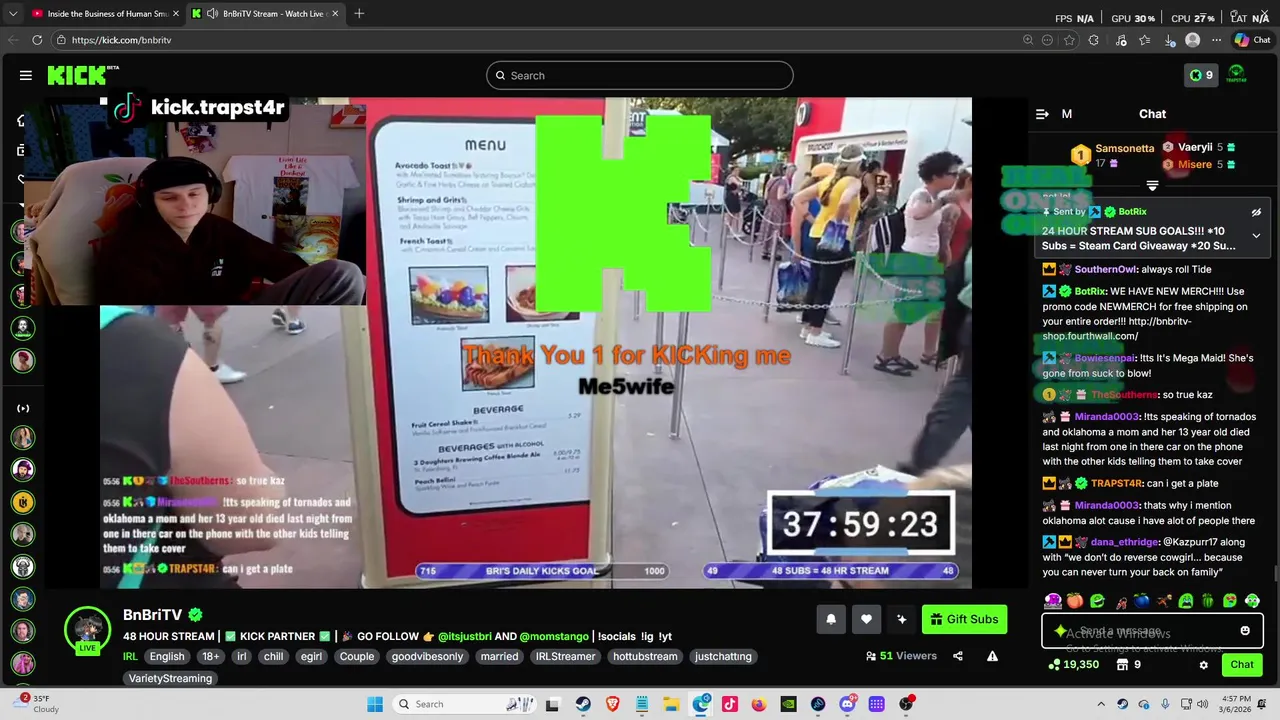The image size is (1280, 720).
Task: Share the stream via share icon
Action: [x=958, y=656]
